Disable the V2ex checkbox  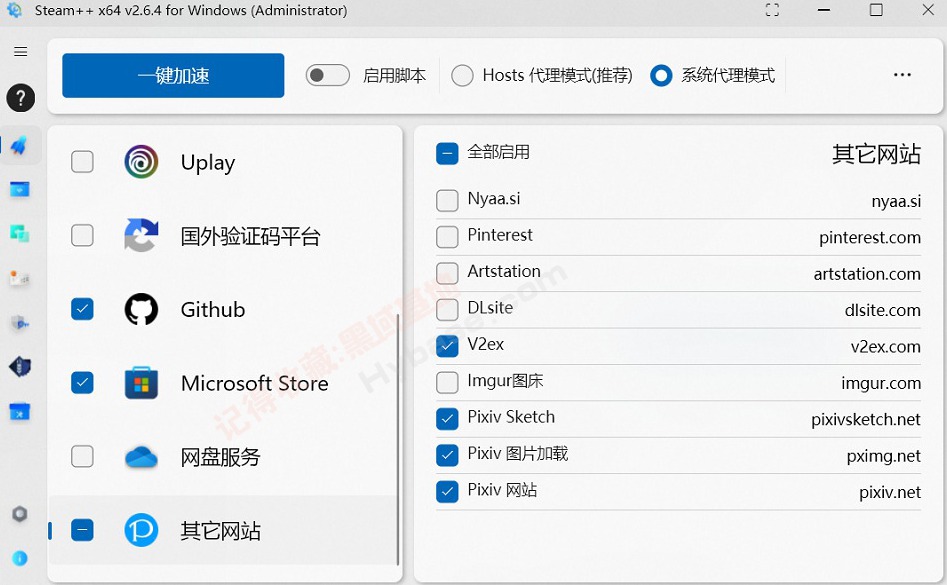click(447, 346)
